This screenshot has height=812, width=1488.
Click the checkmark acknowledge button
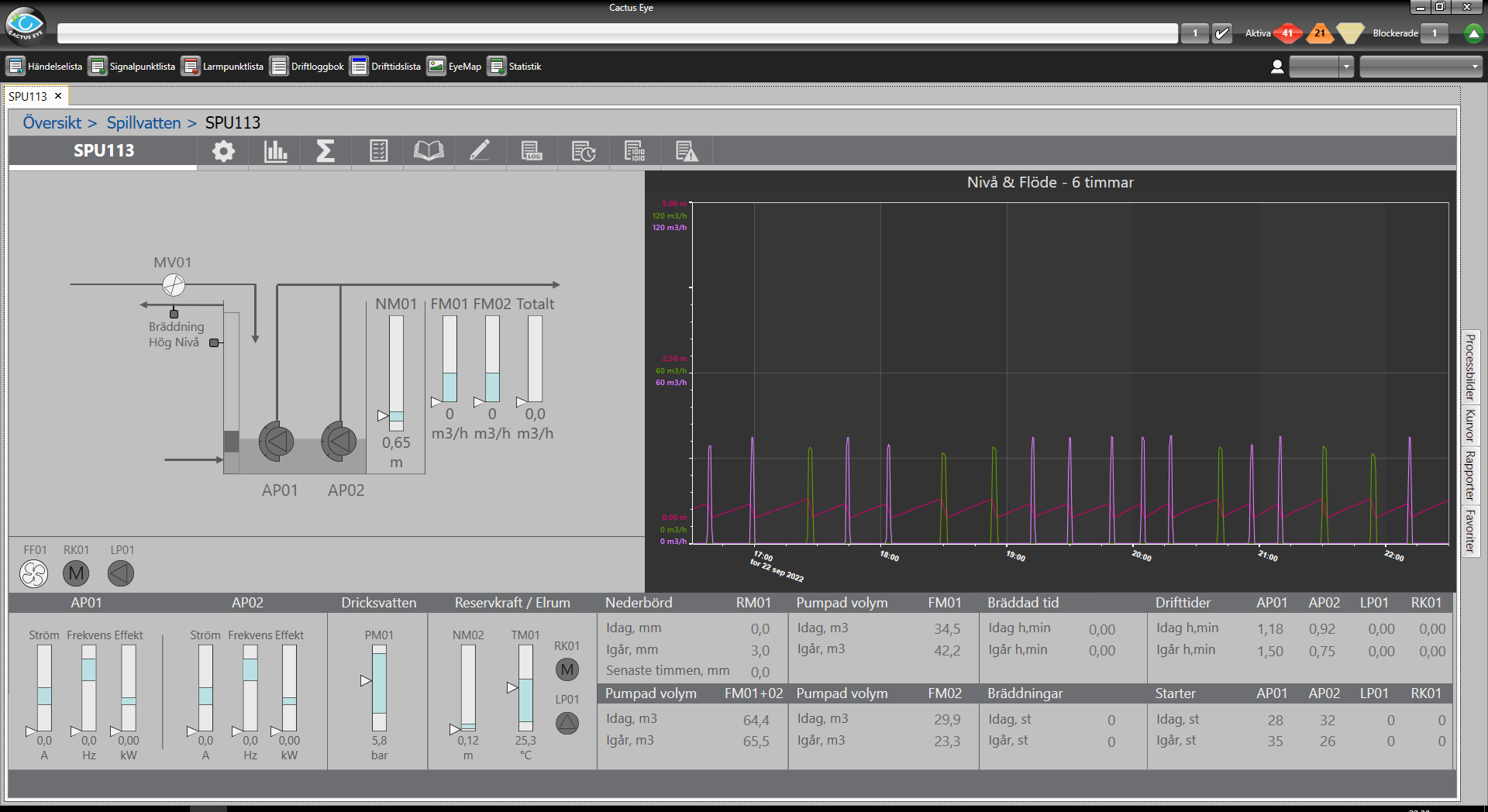pyautogui.click(x=1222, y=33)
